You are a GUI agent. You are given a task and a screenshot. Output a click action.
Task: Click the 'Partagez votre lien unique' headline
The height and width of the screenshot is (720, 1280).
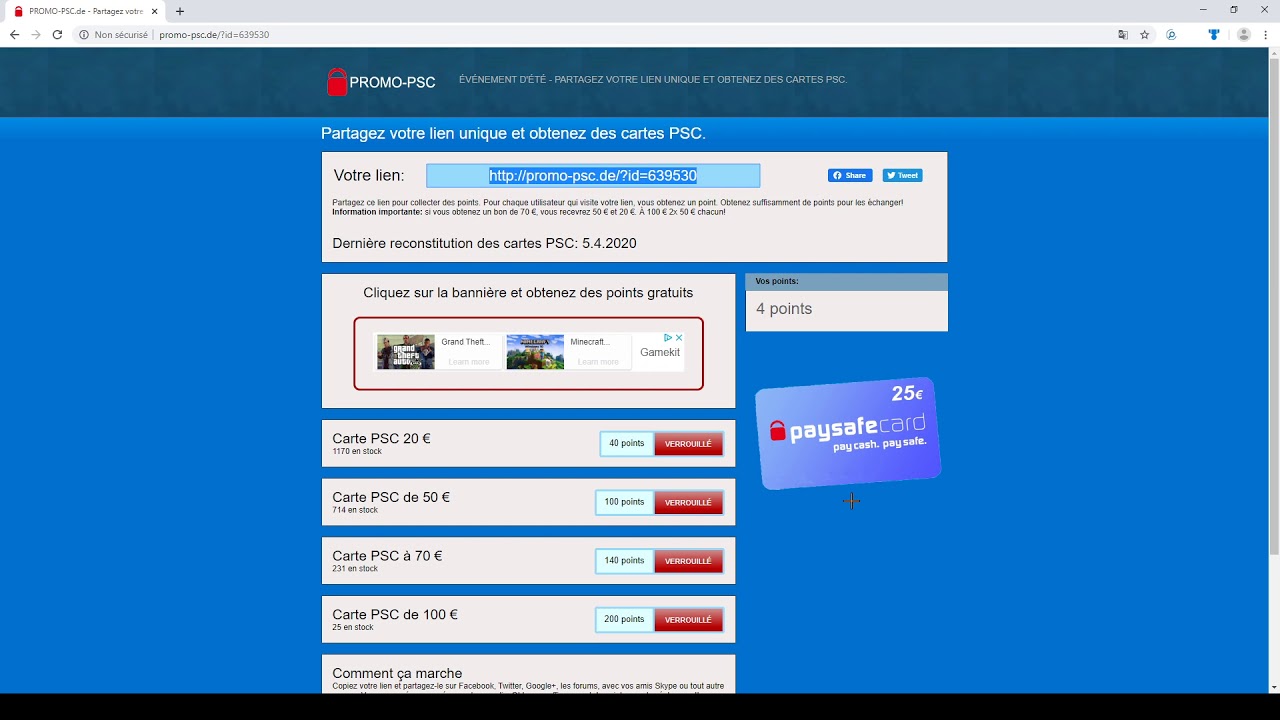[x=513, y=133]
